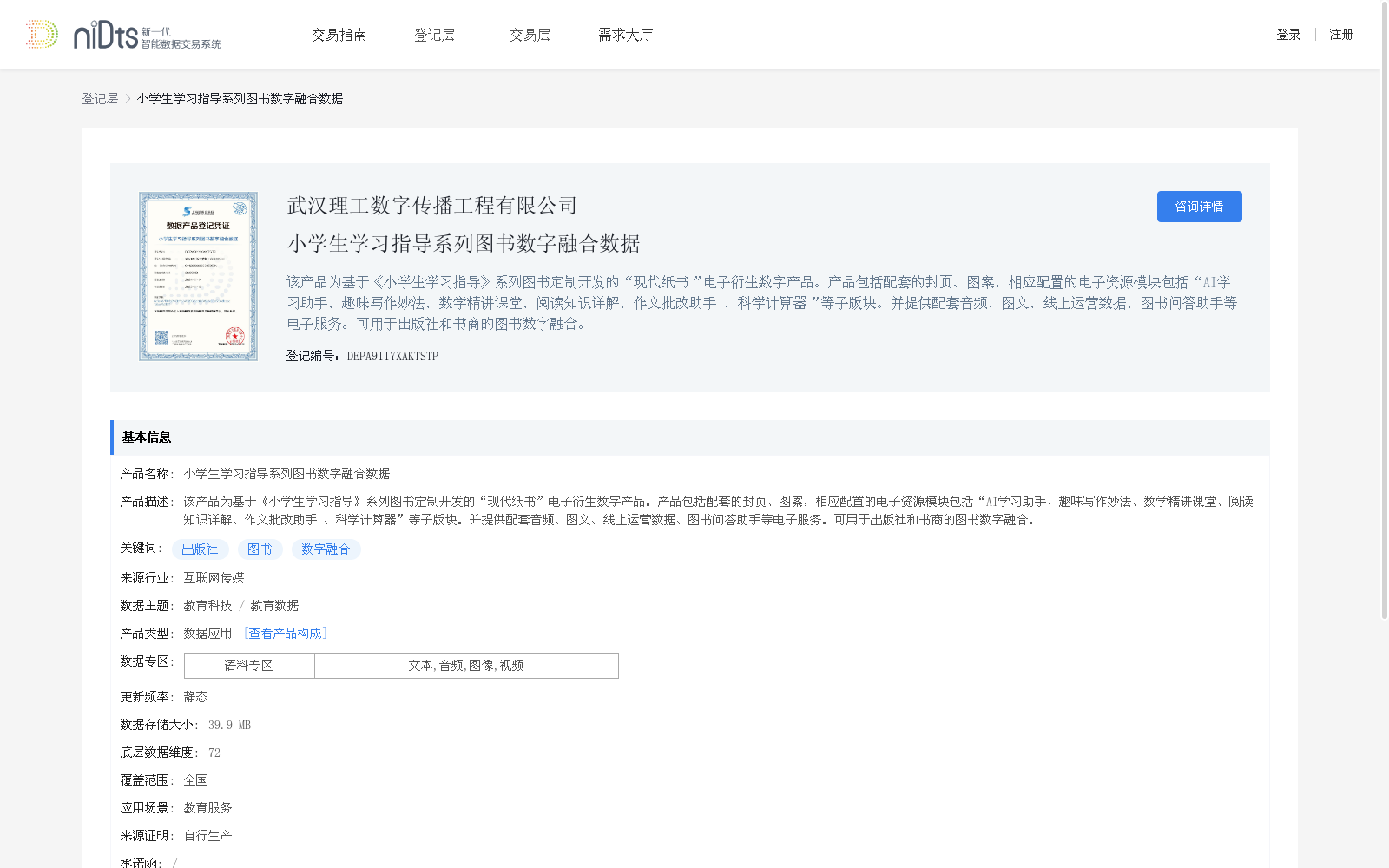Click the 登录 link

[x=1288, y=35]
